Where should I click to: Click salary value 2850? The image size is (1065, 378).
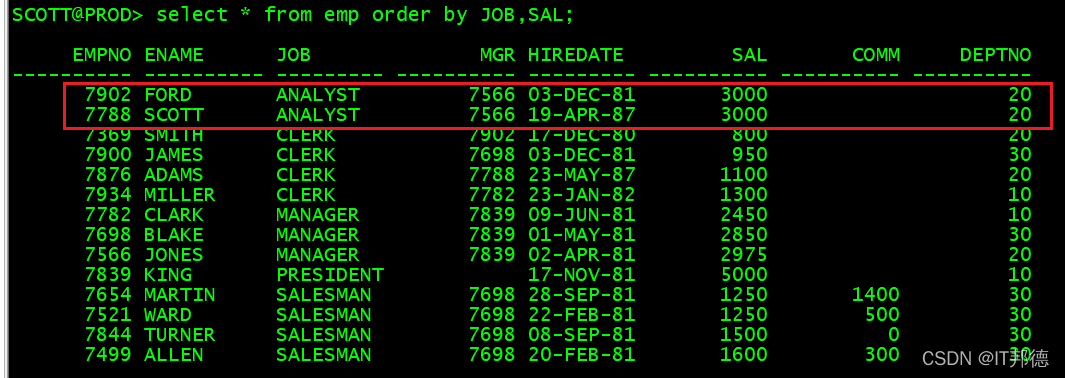coord(744,235)
